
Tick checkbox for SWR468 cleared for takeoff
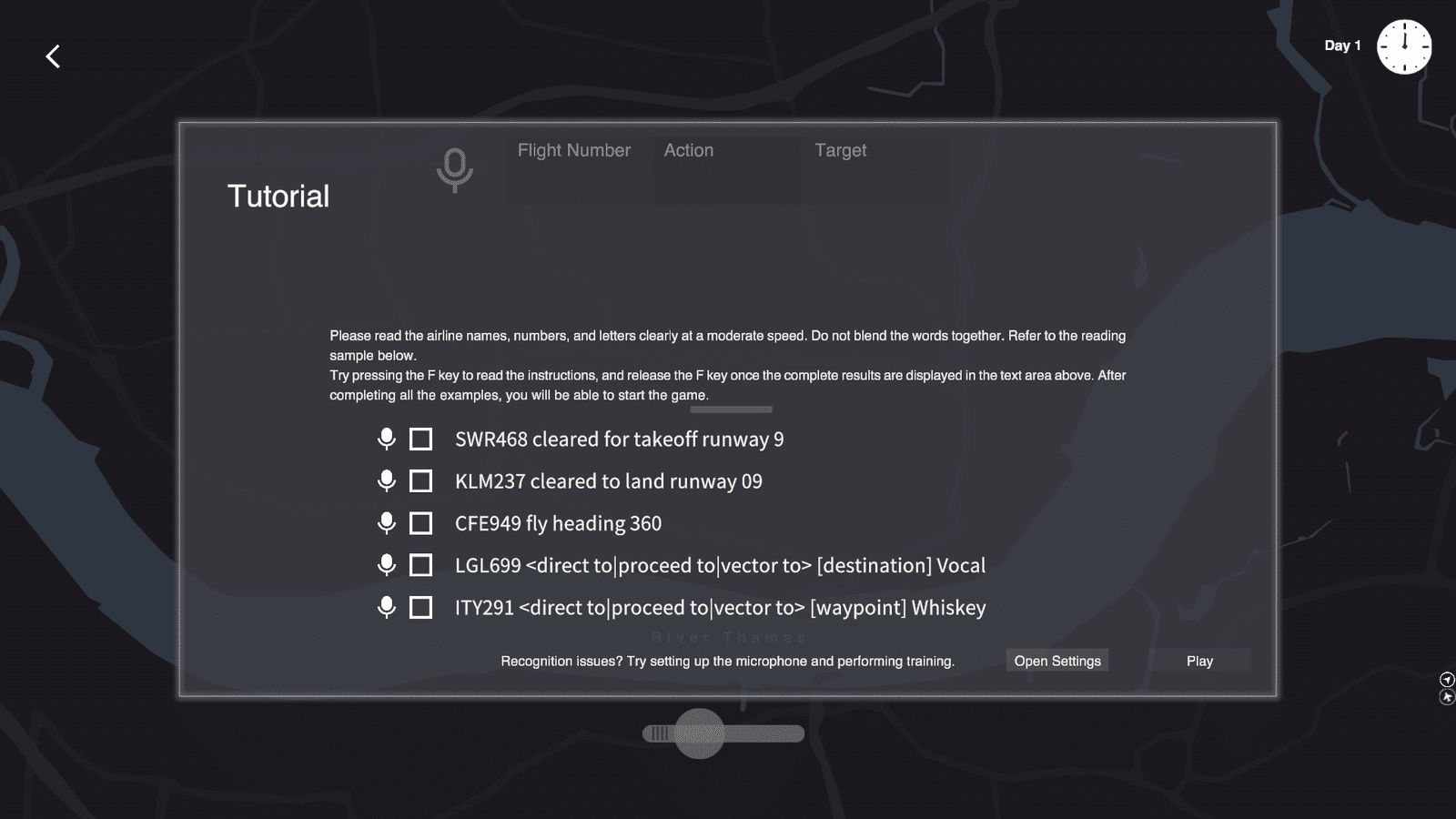point(420,440)
